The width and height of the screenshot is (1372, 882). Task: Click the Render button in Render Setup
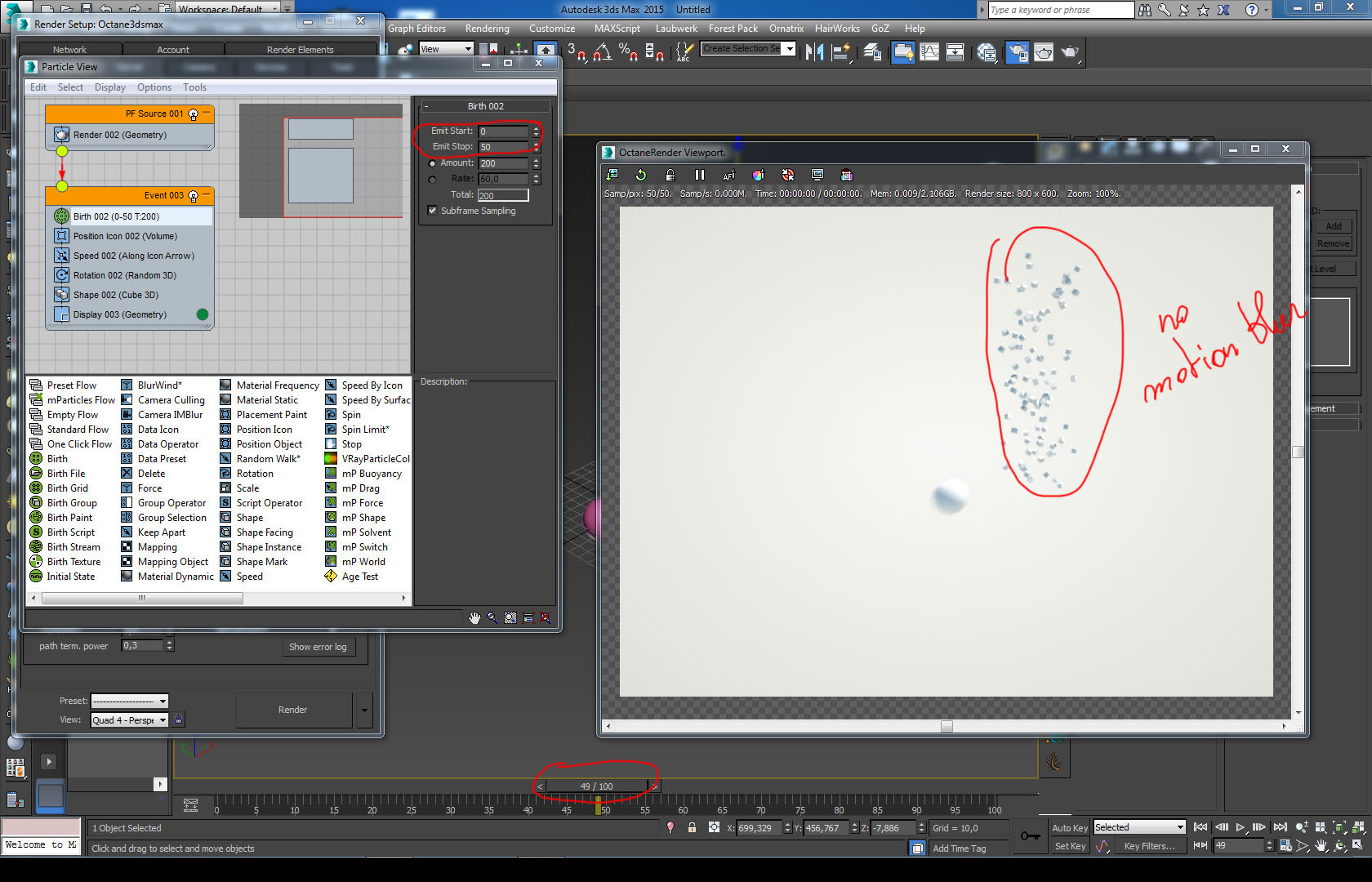(293, 710)
